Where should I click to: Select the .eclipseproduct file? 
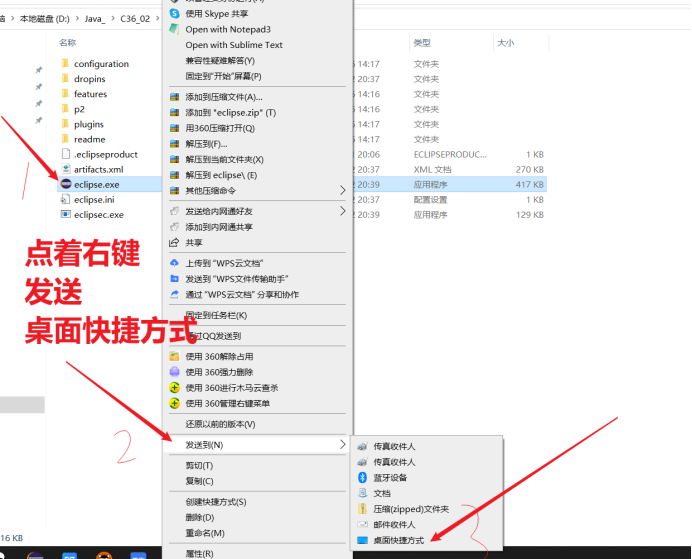tap(106, 154)
